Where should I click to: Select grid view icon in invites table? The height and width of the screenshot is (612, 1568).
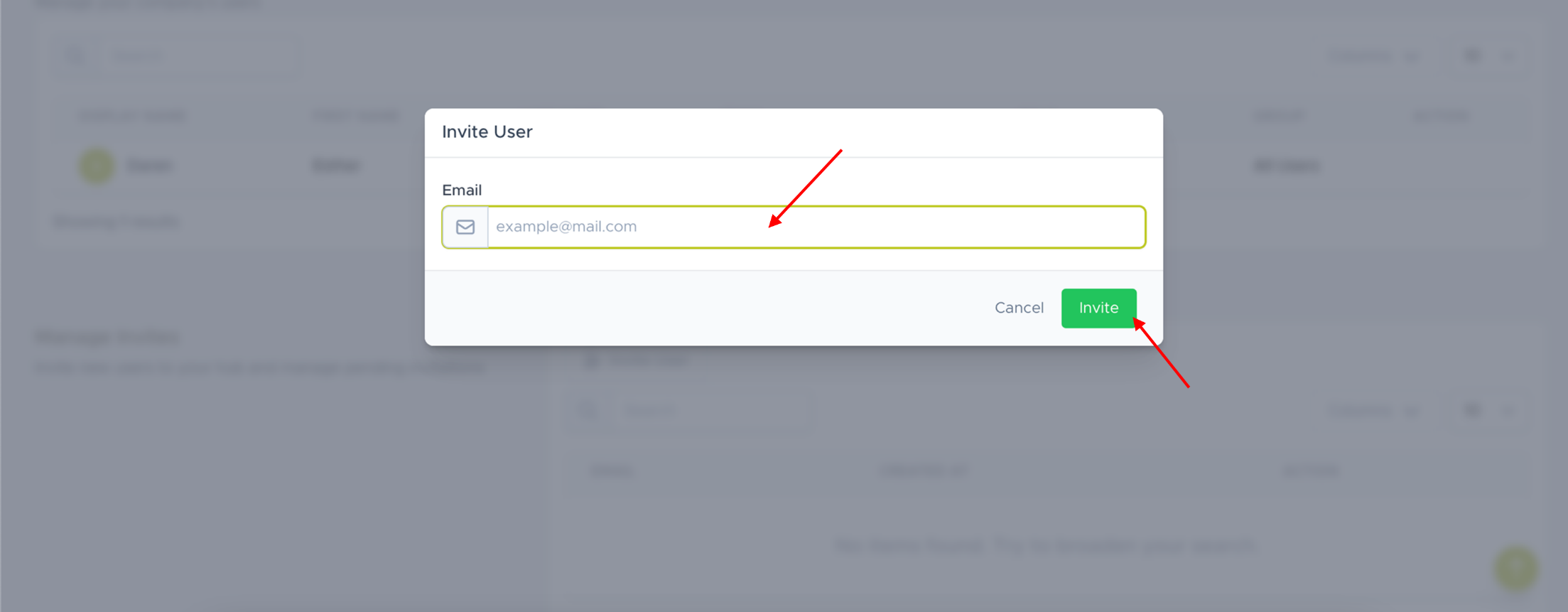[x=1473, y=410]
